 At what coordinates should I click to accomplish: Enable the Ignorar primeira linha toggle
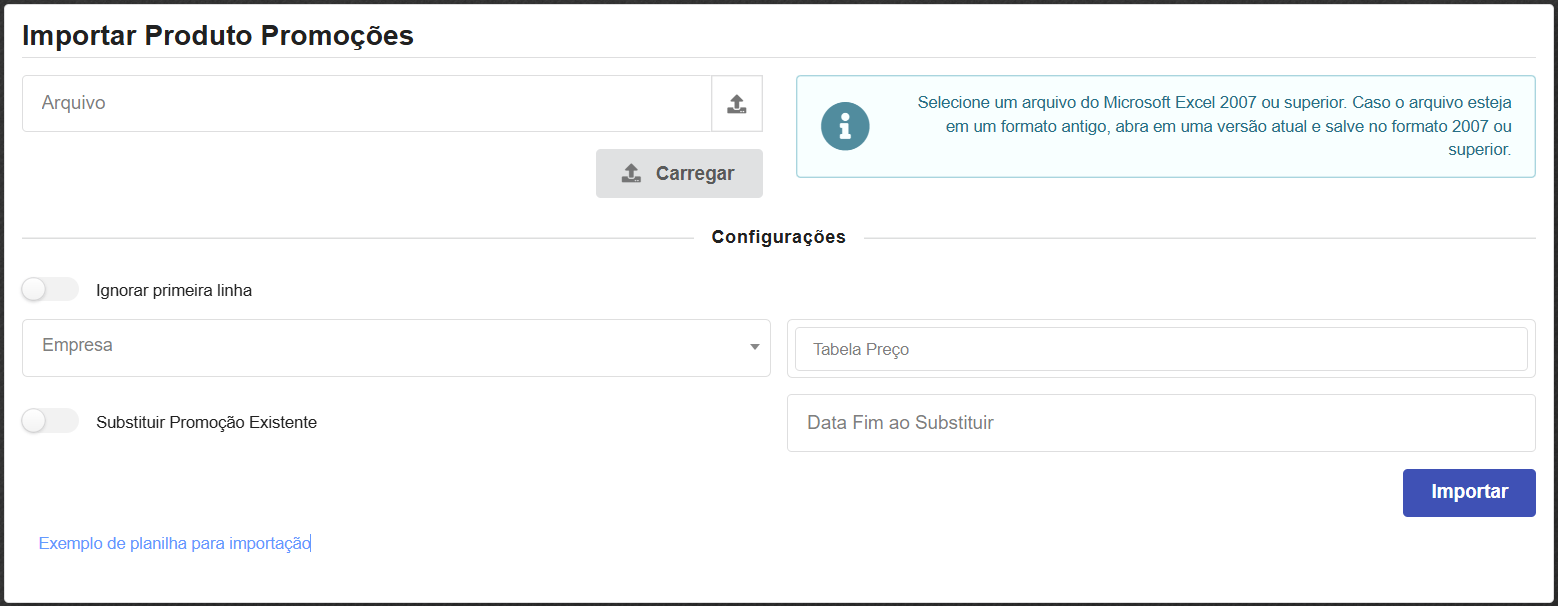tap(50, 289)
